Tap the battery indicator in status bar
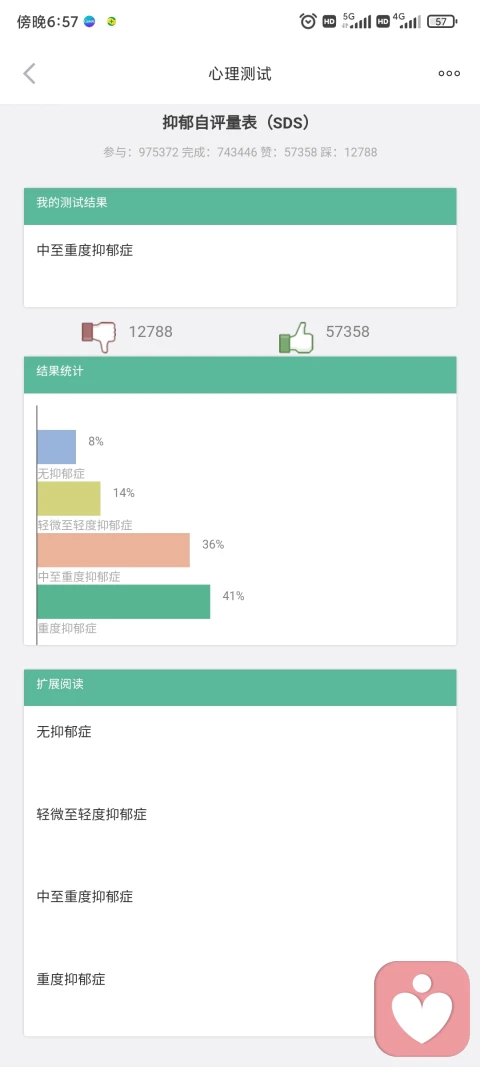 442,21
